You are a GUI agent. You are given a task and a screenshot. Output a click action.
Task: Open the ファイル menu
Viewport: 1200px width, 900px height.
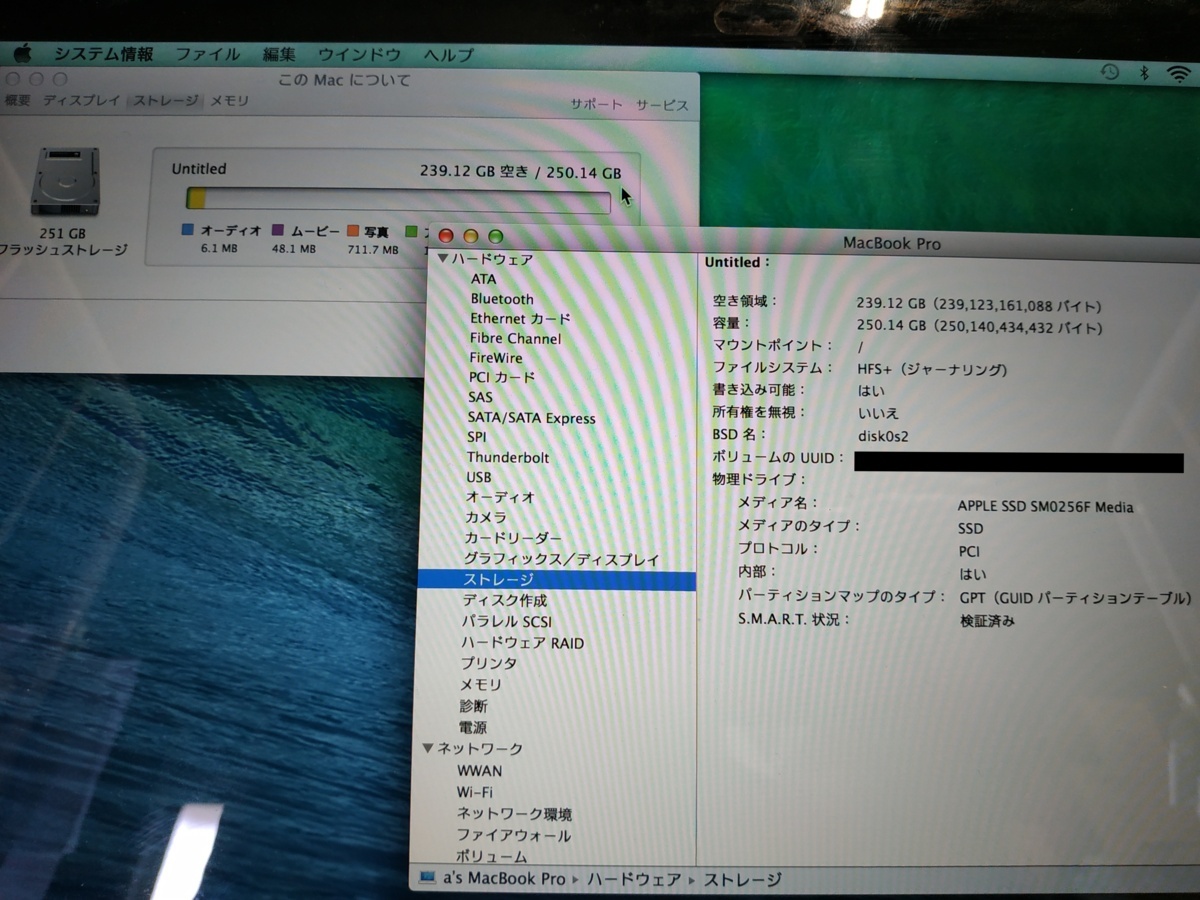208,55
